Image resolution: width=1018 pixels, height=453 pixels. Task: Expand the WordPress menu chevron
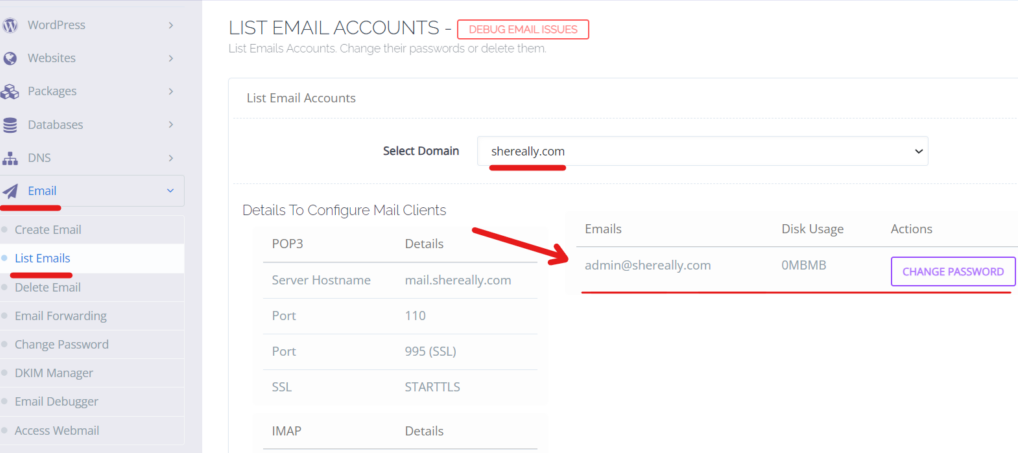coord(171,24)
